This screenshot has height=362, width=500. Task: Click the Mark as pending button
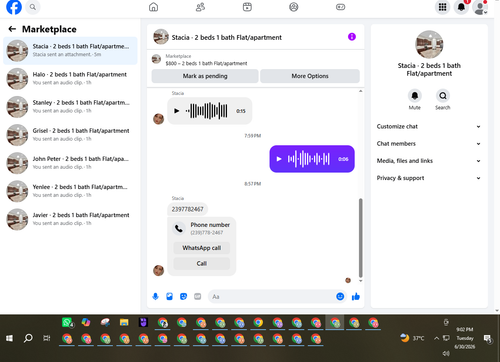205,76
